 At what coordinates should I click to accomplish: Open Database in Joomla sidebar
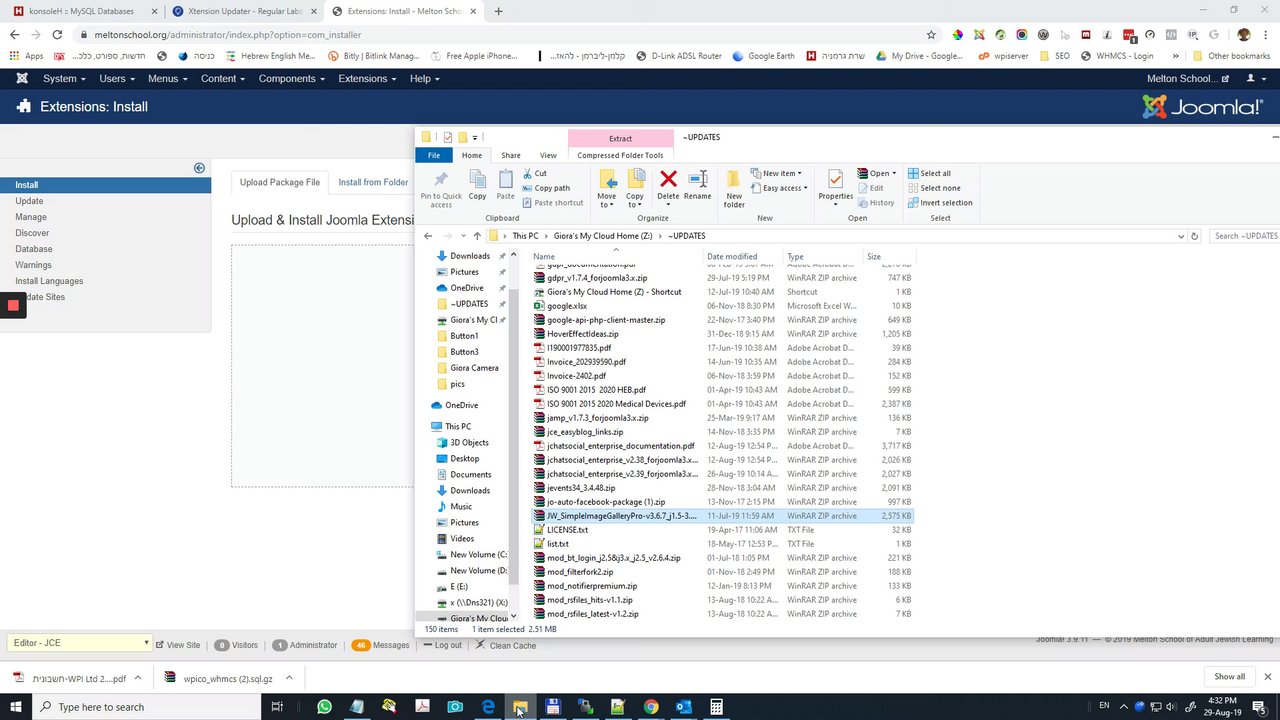click(x=34, y=249)
